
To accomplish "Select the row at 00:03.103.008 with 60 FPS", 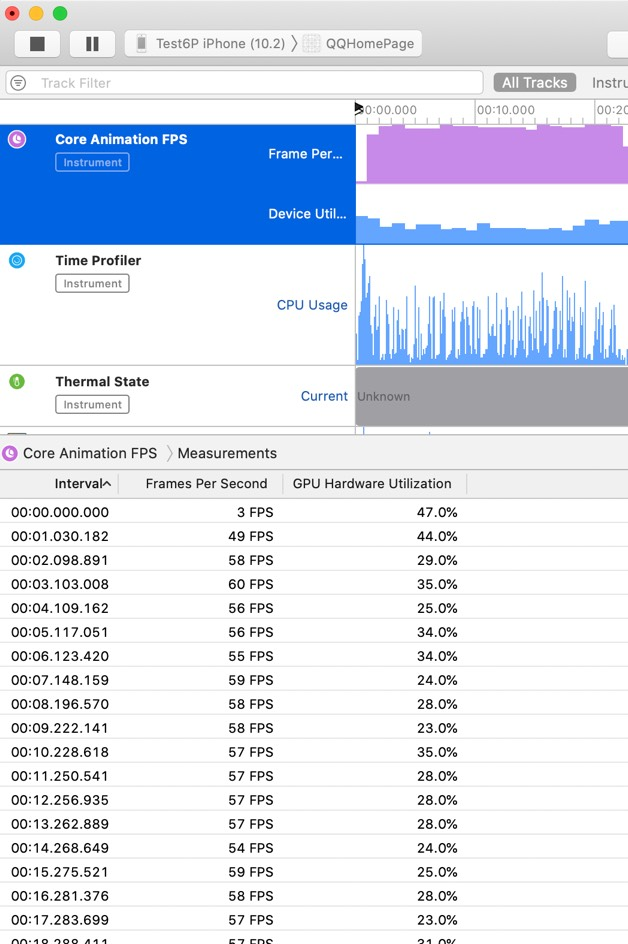I will point(314,584).
